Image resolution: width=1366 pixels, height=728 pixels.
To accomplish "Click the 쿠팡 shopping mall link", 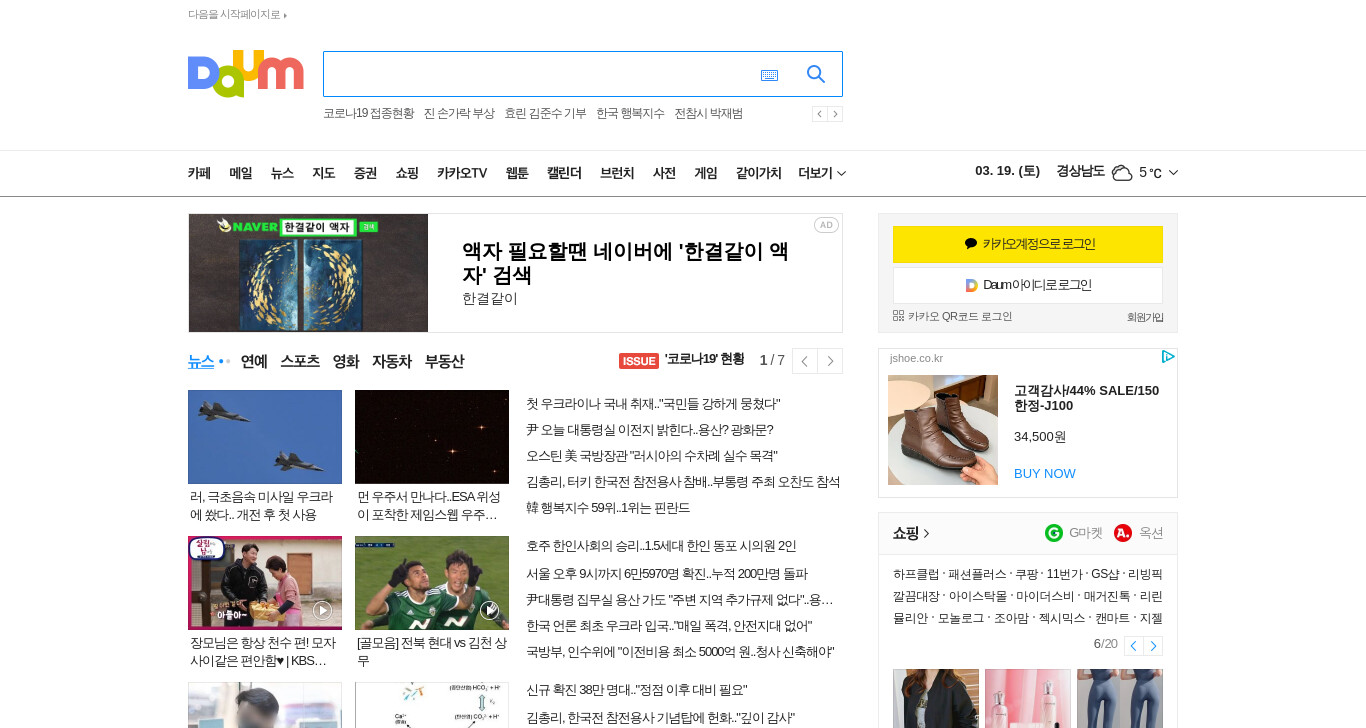I will coord(1026,574).
